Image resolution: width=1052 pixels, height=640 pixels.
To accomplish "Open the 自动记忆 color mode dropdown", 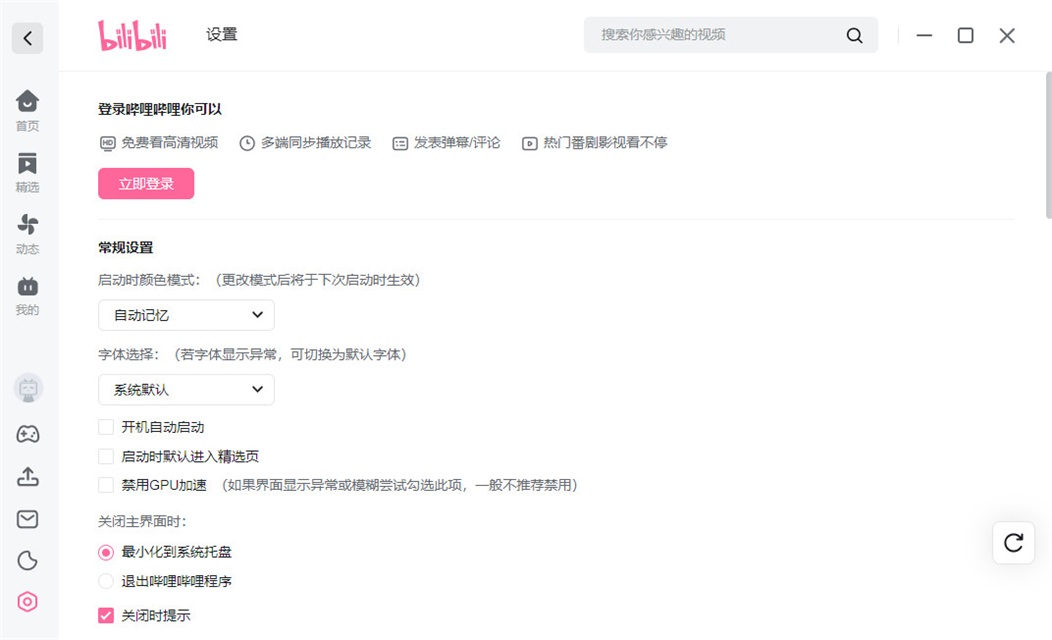I will (x=186, y=315).
